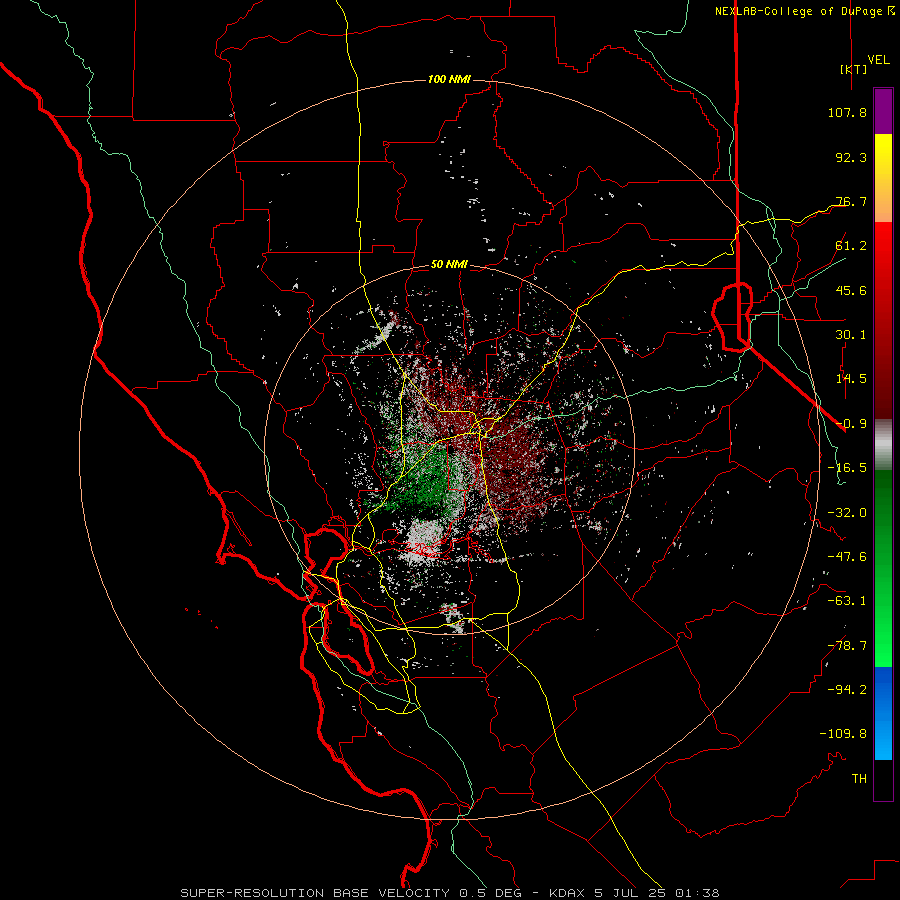Click the 100 NMI range ring label

point(449,79)
